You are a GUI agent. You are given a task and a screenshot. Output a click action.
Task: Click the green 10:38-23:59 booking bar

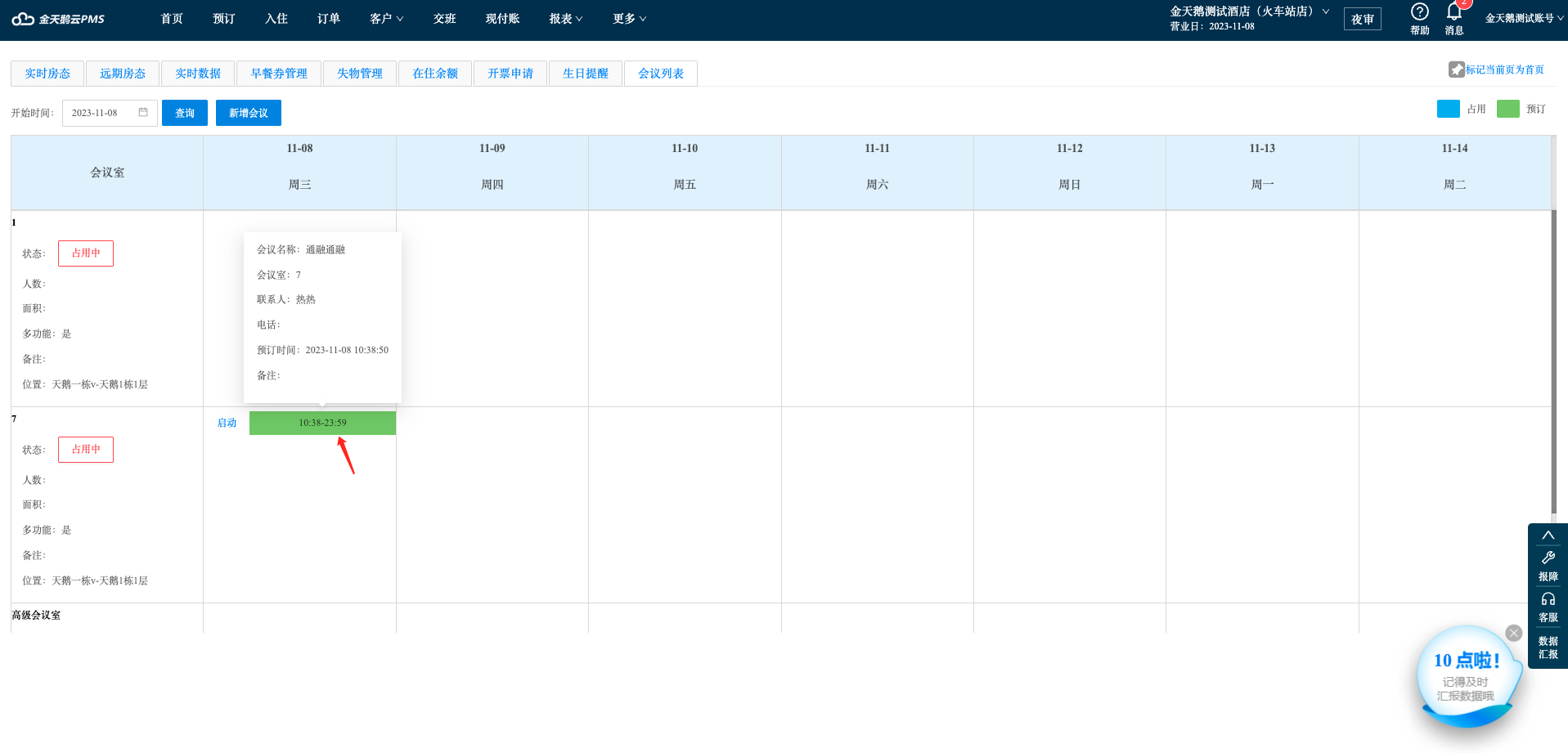coord(322,423)
